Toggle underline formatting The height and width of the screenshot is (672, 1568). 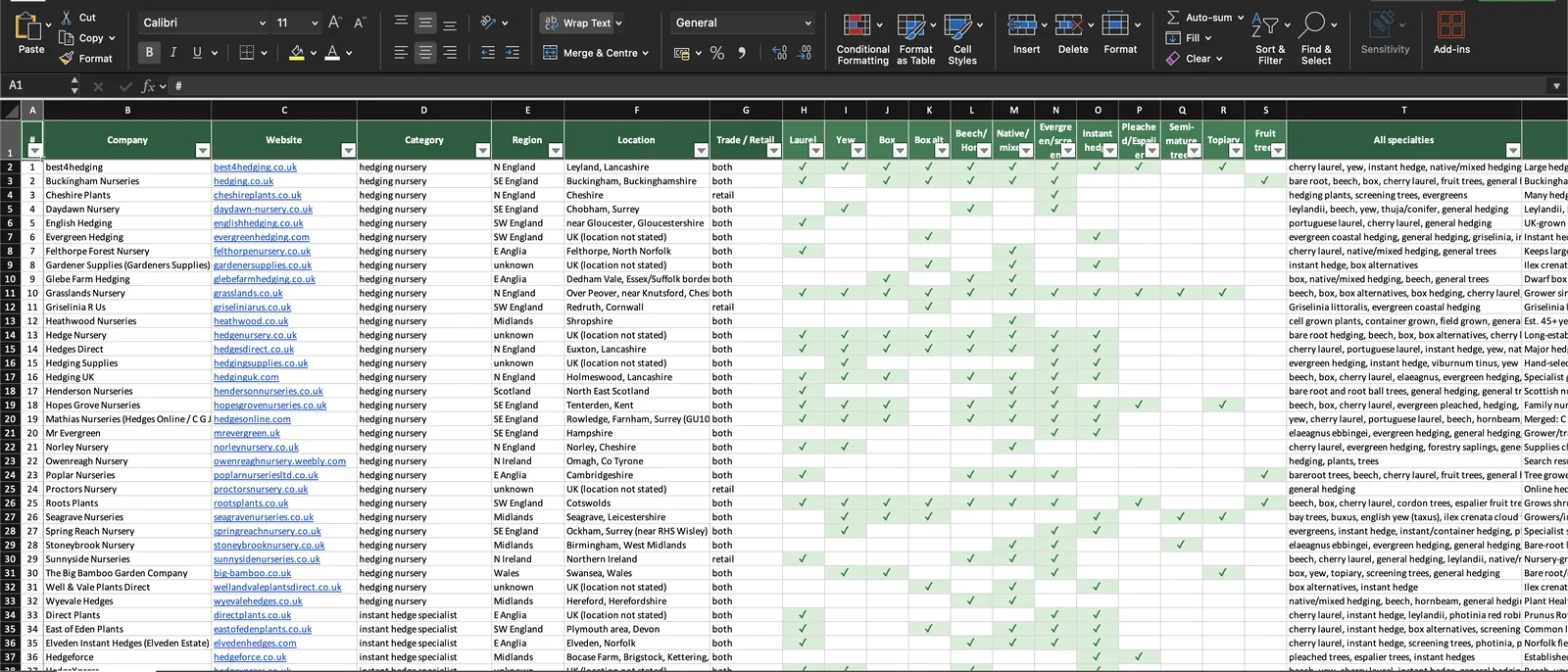pyautogui.click(x=197, y=53)
